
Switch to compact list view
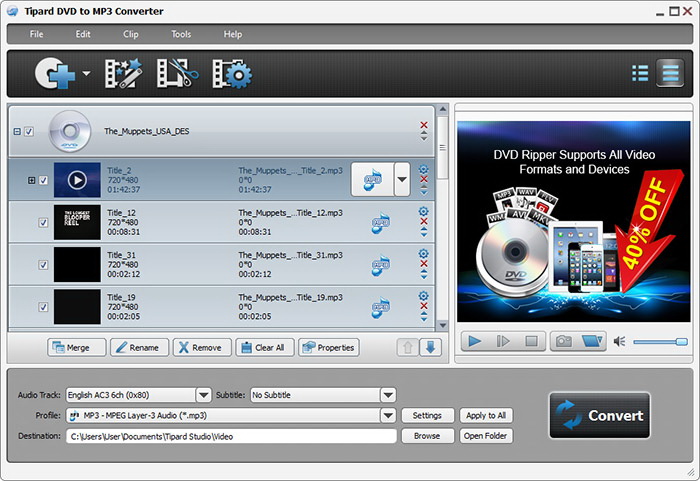tap(640, 73)
